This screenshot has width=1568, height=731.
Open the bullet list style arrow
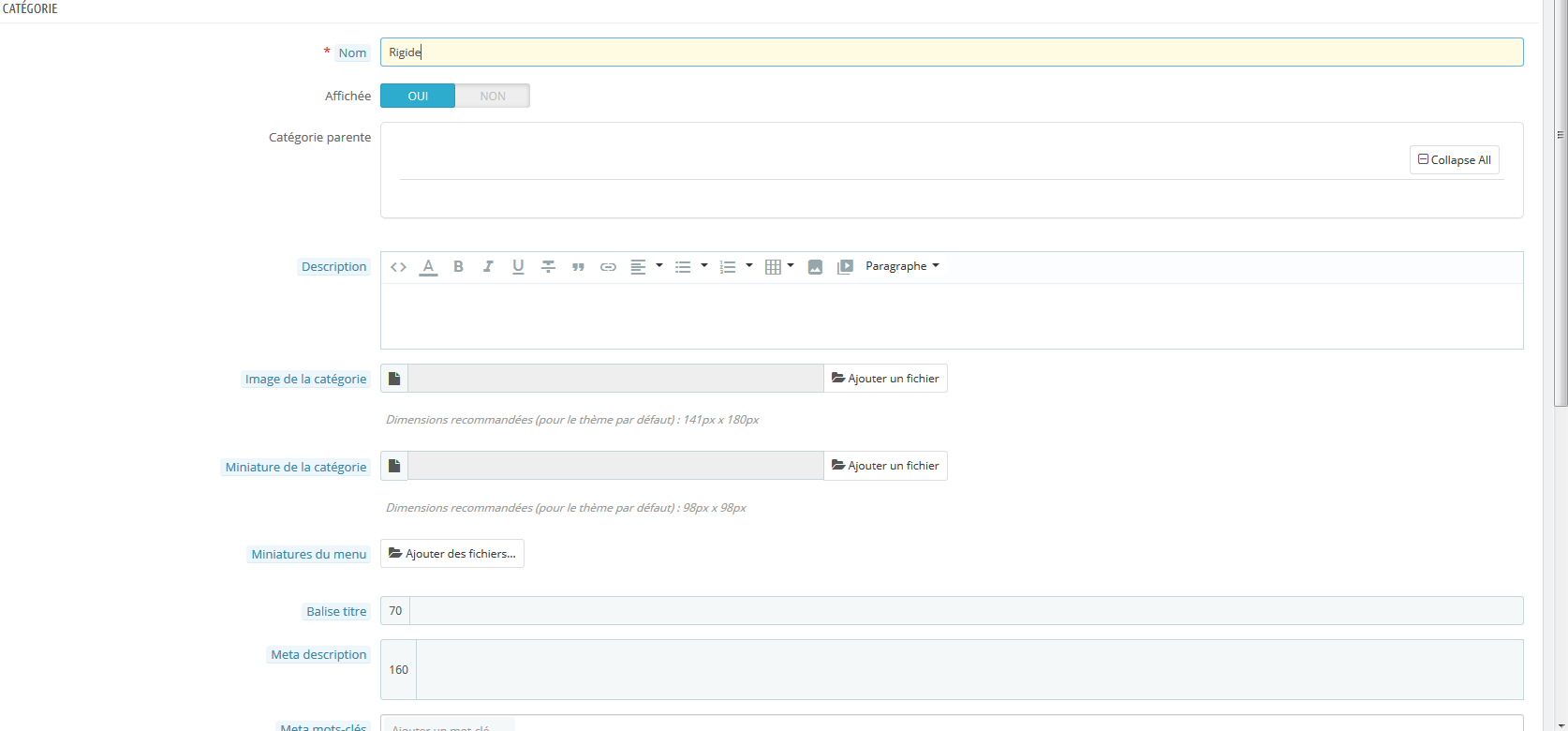click(704, 266)
